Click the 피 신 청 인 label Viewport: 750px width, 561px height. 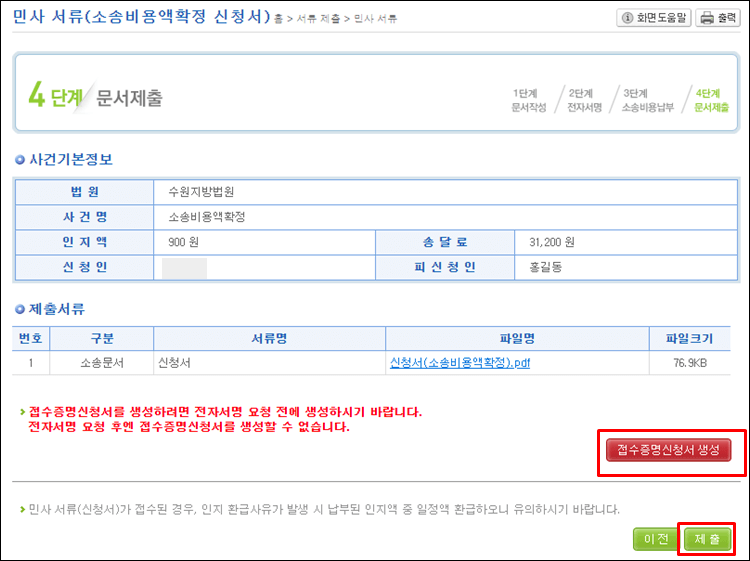point(445,267)
